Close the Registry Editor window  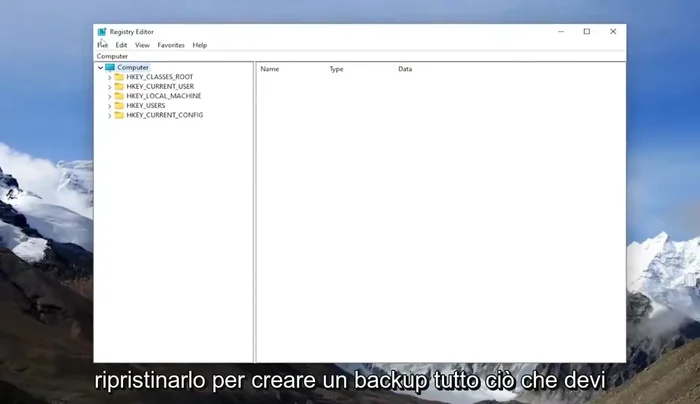613,32
